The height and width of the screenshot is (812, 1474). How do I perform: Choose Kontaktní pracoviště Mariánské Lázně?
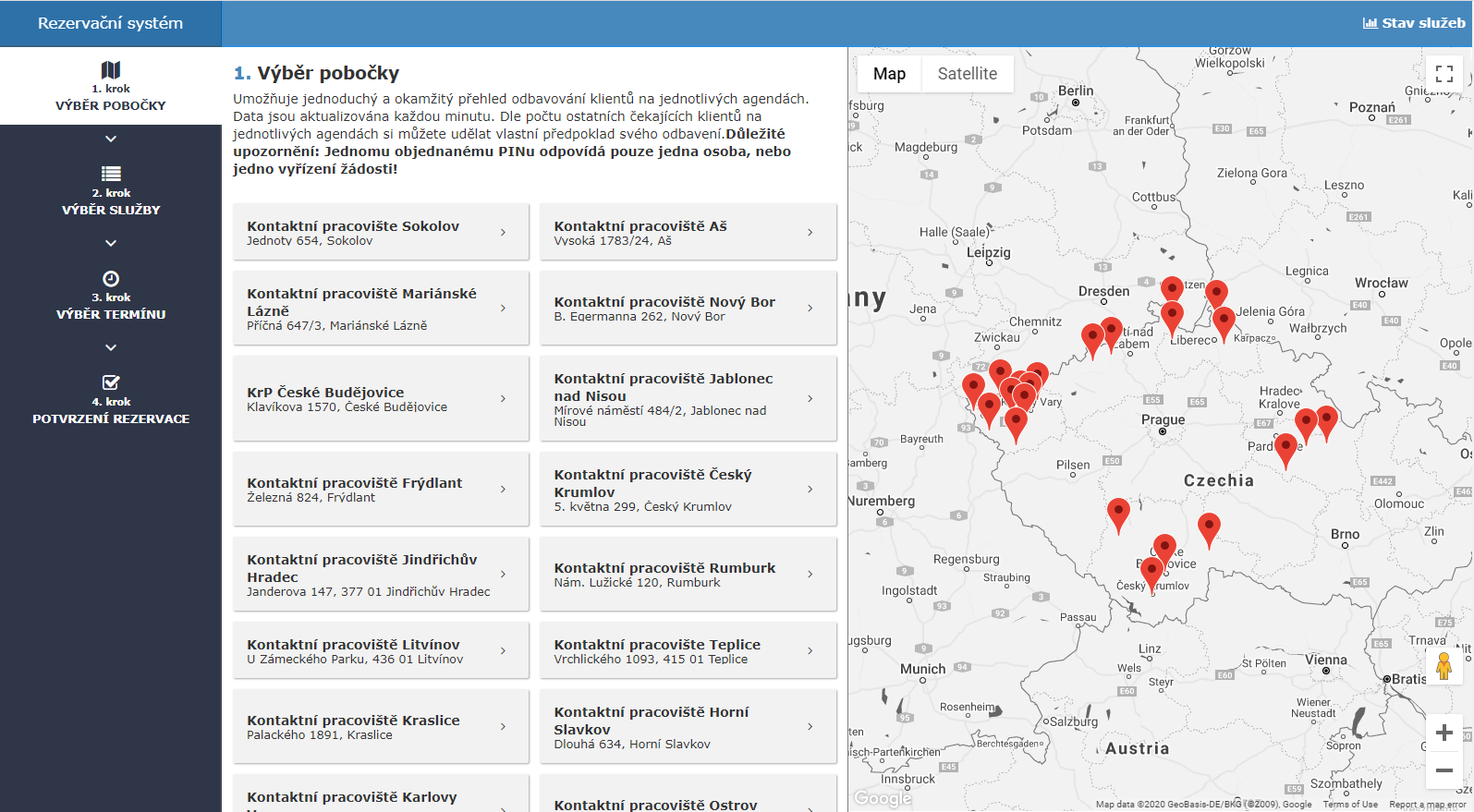pos(381,308)
